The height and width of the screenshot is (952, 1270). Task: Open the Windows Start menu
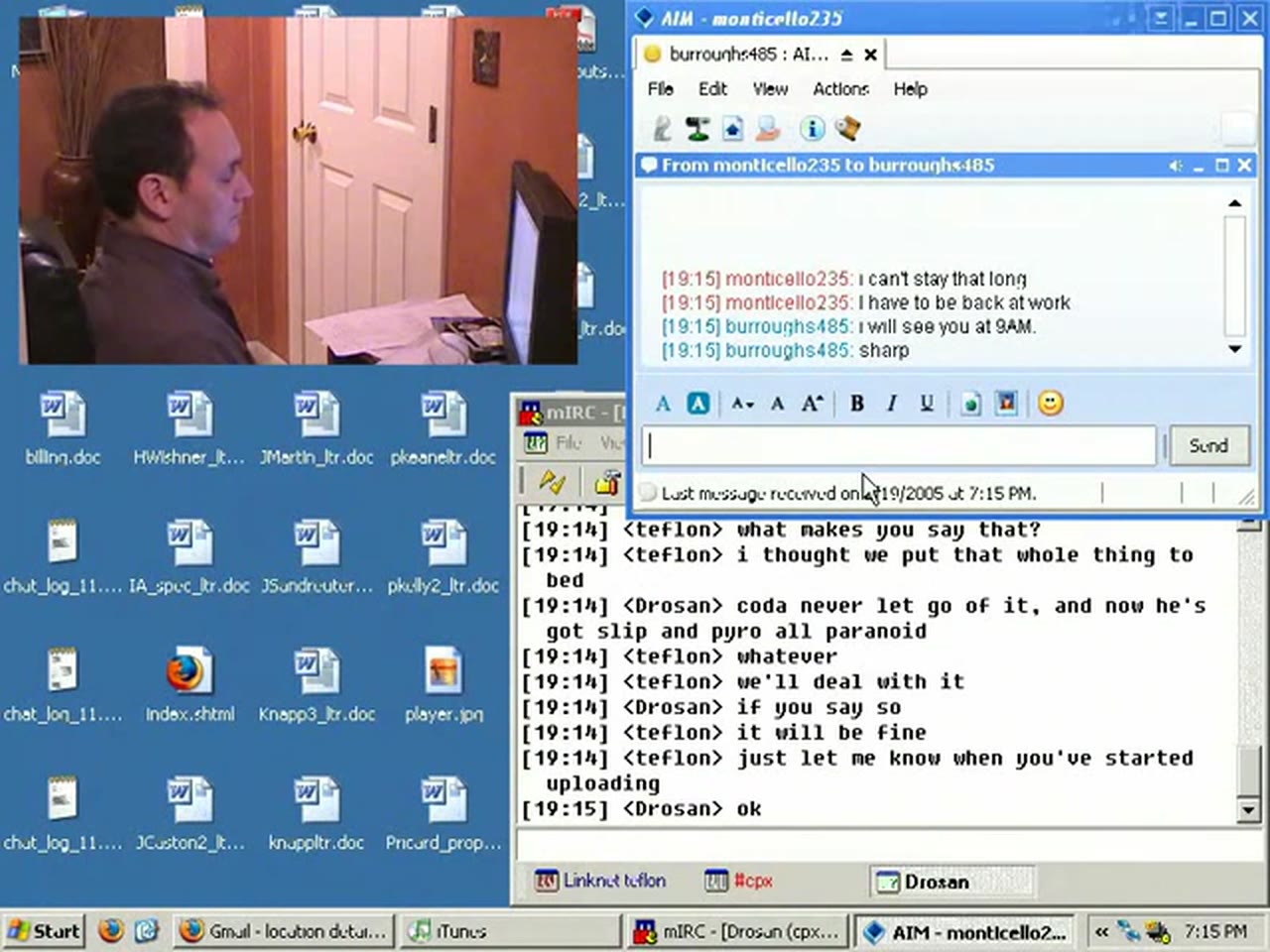coord(44,931)
